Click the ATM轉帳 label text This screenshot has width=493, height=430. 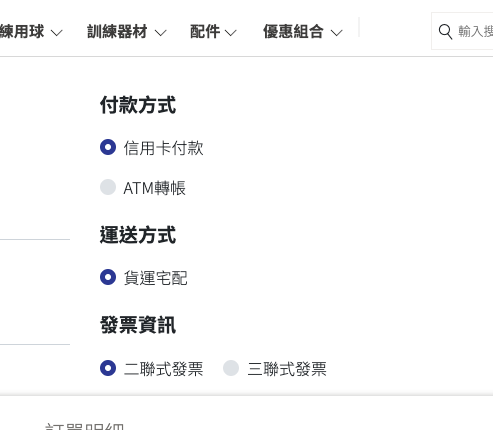154,188
